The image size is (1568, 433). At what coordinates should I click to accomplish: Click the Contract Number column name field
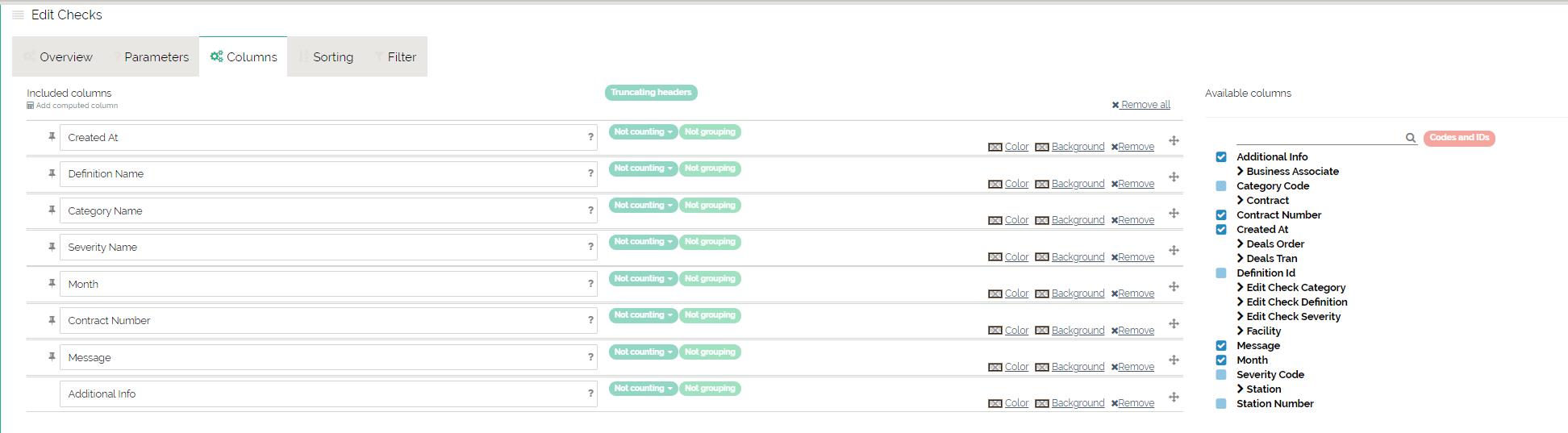(x=323, y=321)
